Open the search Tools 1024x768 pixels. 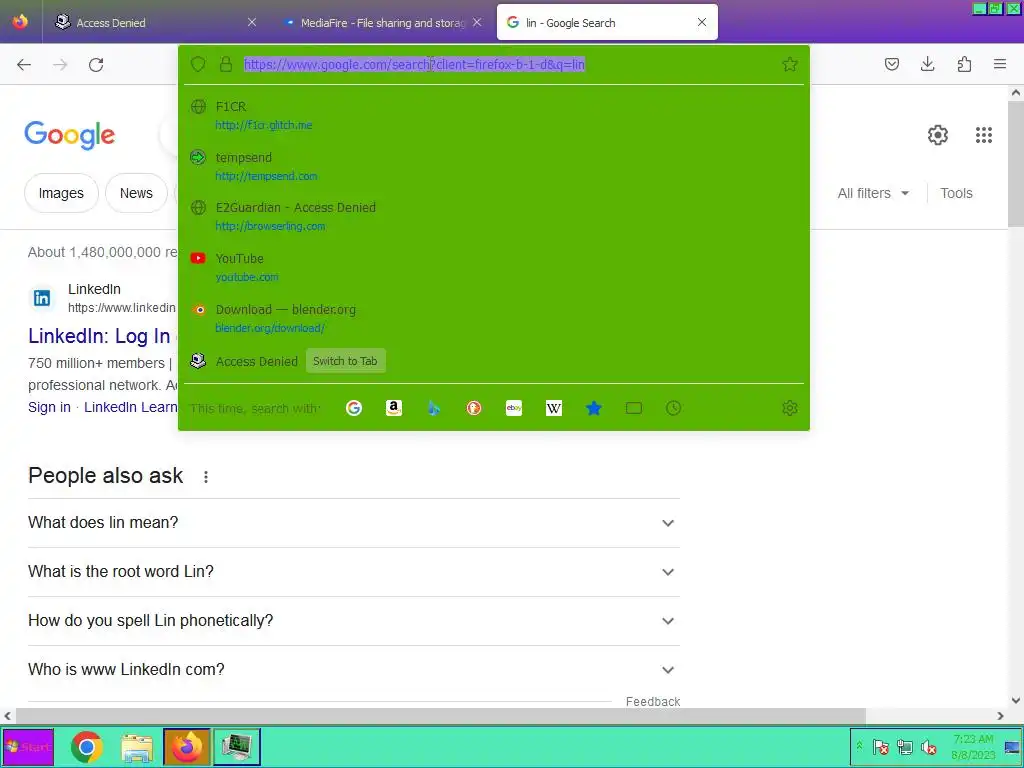coord(956,193)
